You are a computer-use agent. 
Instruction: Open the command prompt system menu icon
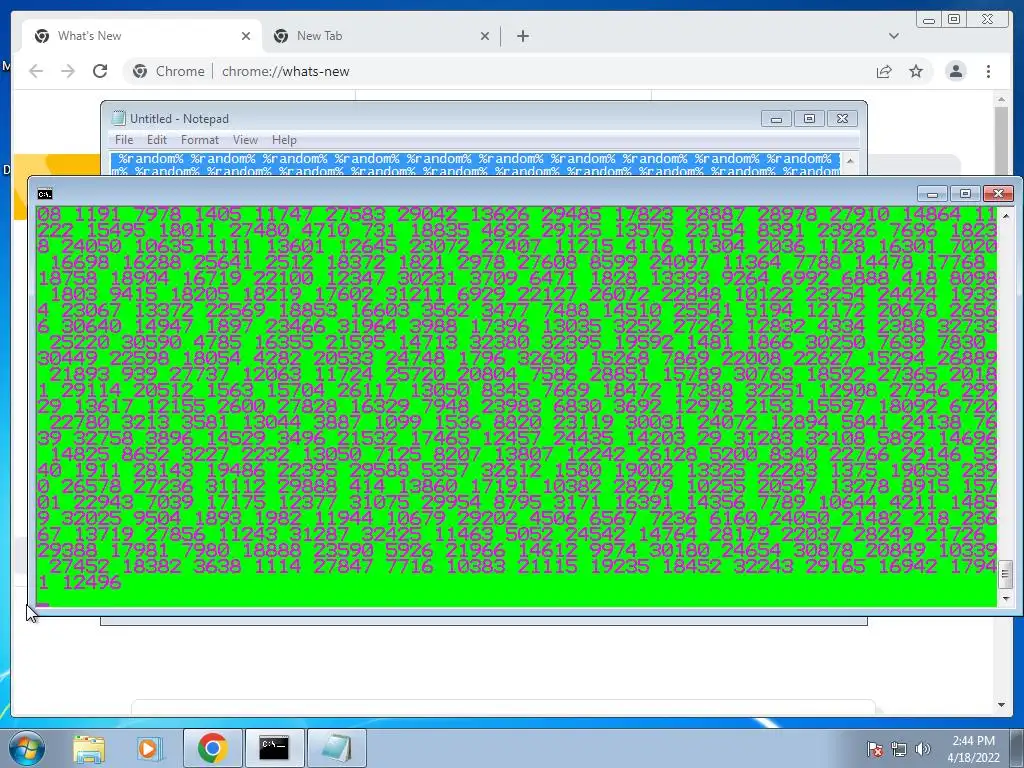[x=44, y=194]
